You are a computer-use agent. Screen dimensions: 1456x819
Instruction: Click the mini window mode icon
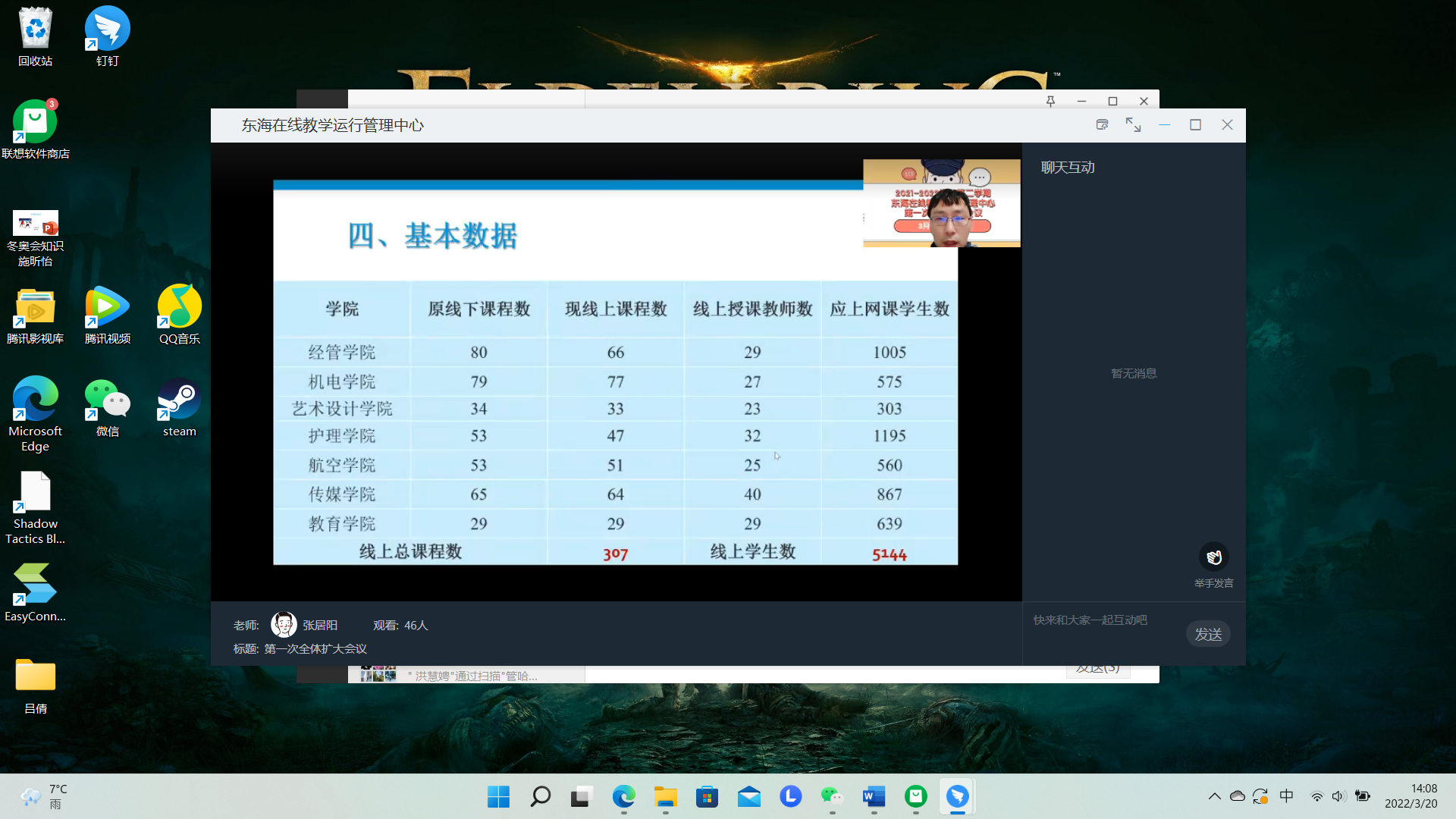(x=1102, y=125)
